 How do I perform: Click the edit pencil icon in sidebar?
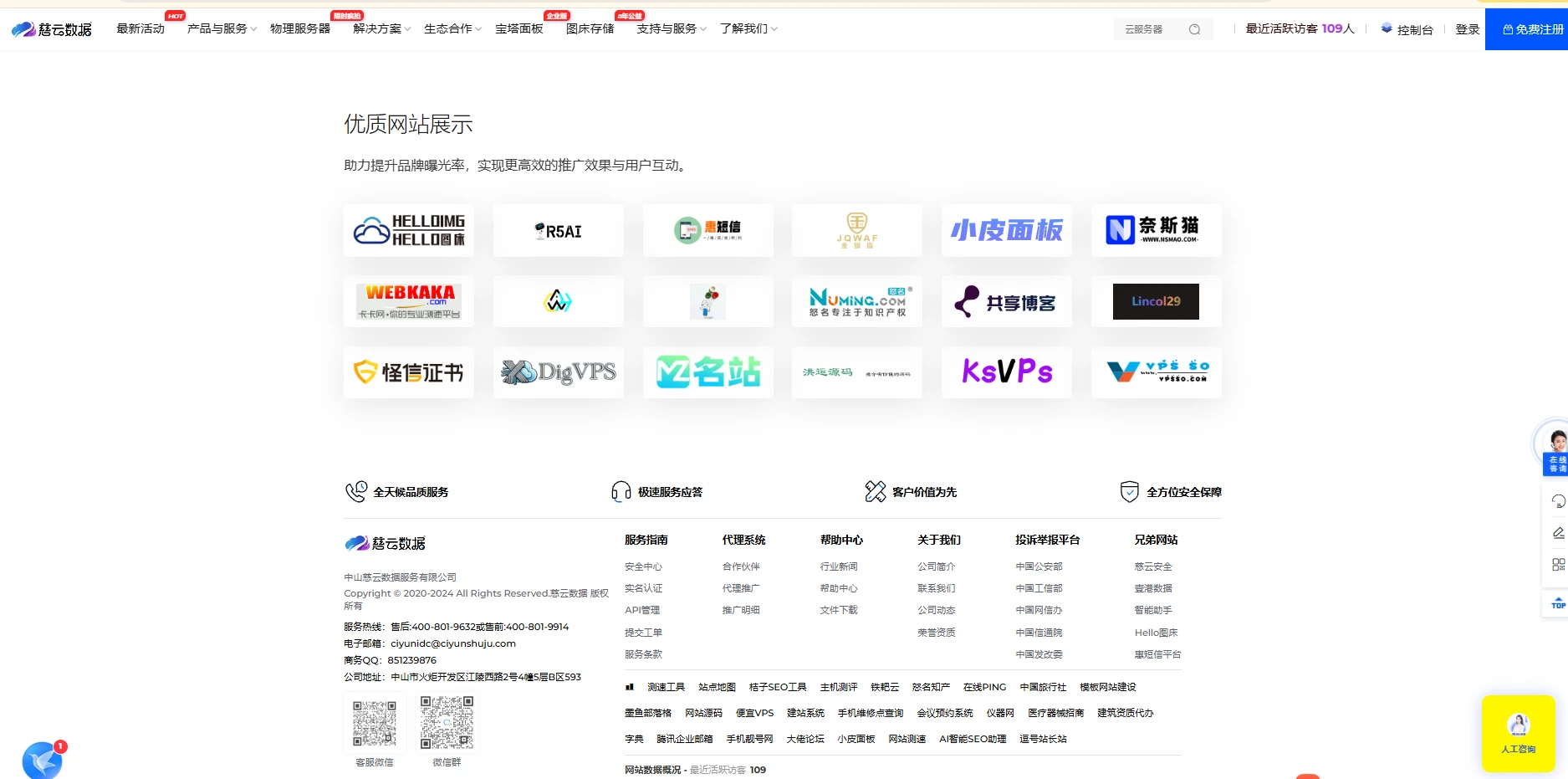click(x=1558, y=533)
